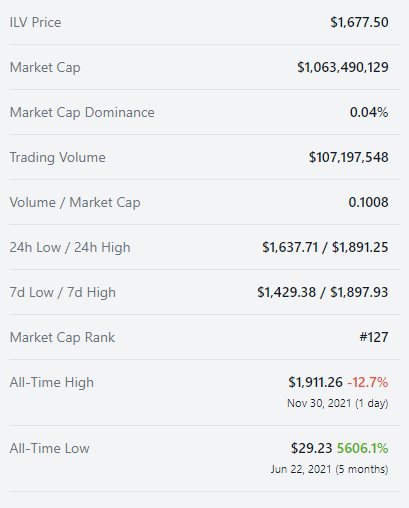This screenshot has height=508, width=409.
Task: Select the market cap value $1,063,490,129
Action: click(x=343, y=67)
